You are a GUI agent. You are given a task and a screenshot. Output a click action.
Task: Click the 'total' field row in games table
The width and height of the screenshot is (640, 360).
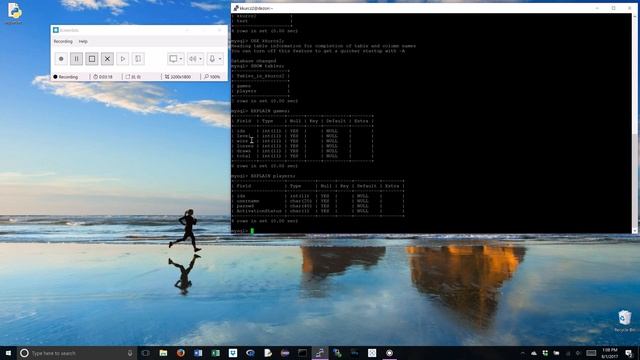point(302,156)
